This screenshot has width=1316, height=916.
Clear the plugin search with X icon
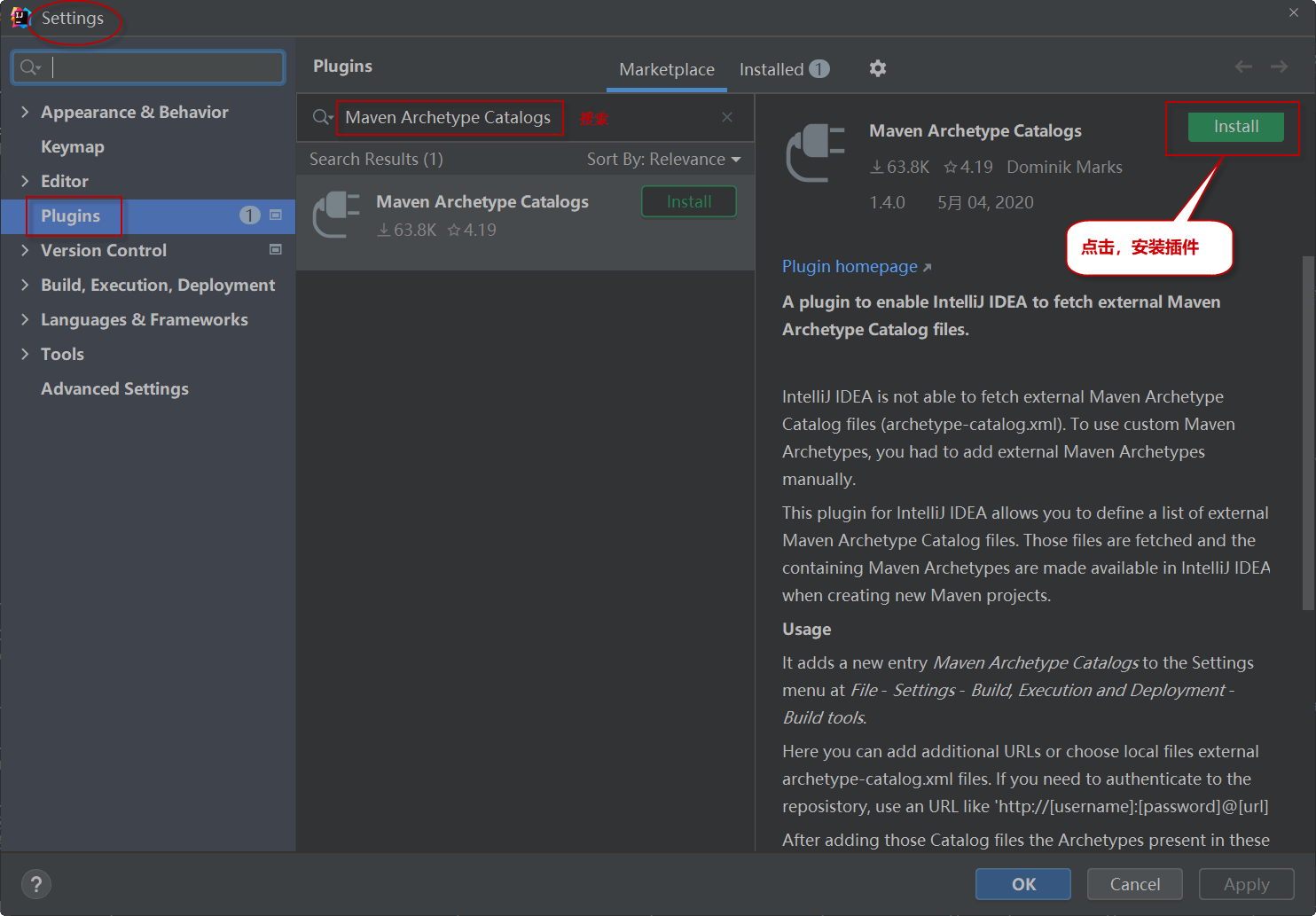[x=727, y=117]
